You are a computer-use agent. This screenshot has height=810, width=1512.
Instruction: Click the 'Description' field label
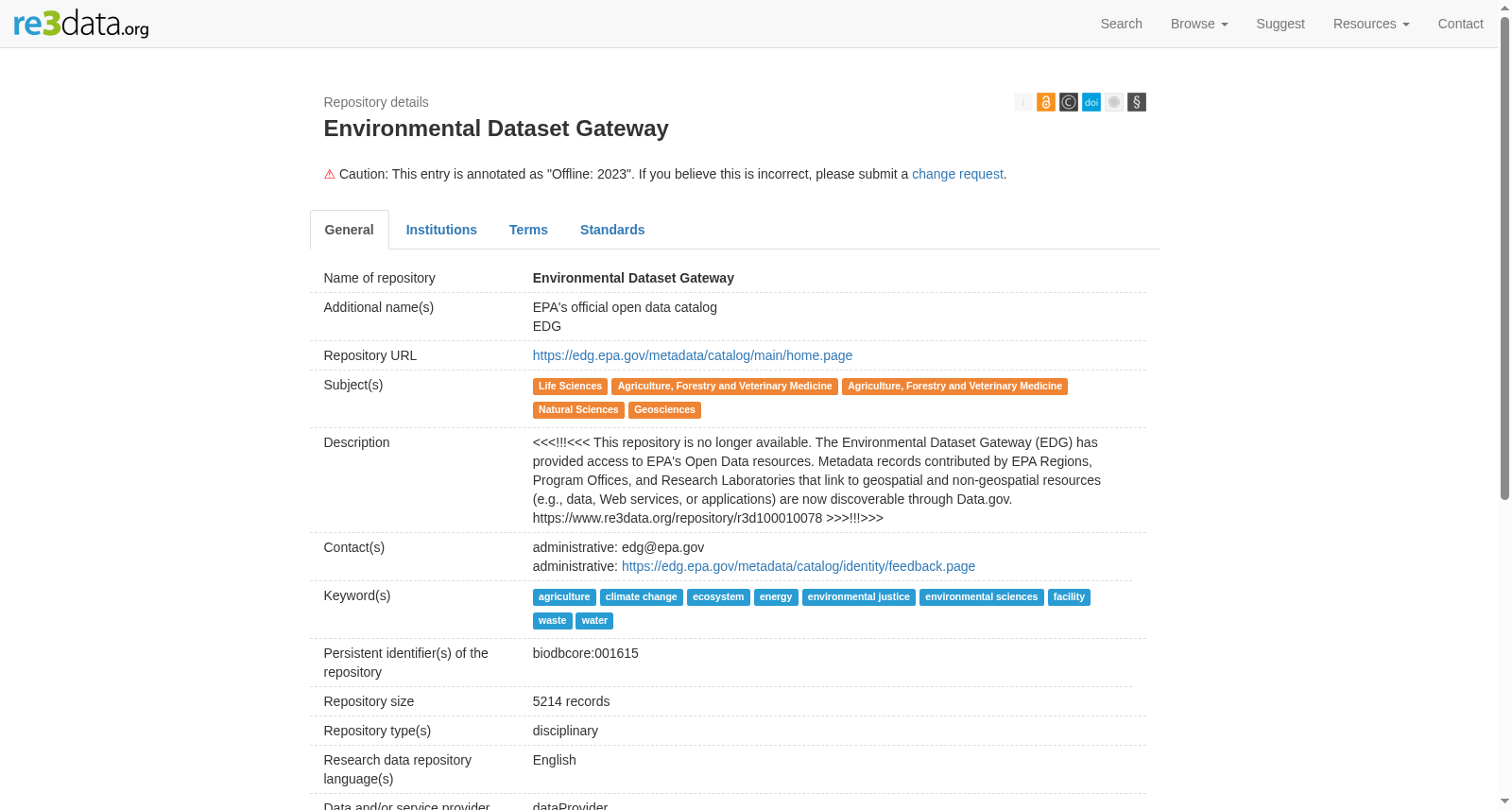357,442
